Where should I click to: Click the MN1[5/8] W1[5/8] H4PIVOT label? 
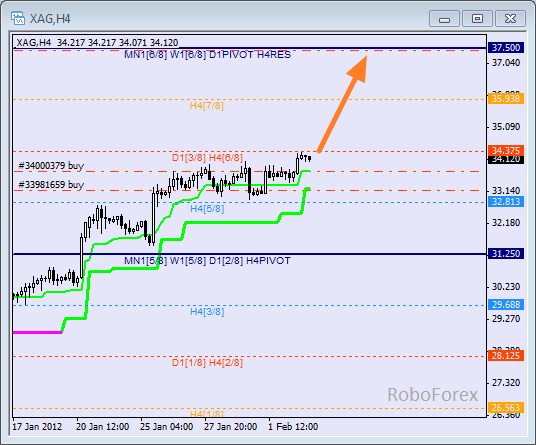(207, 261)
